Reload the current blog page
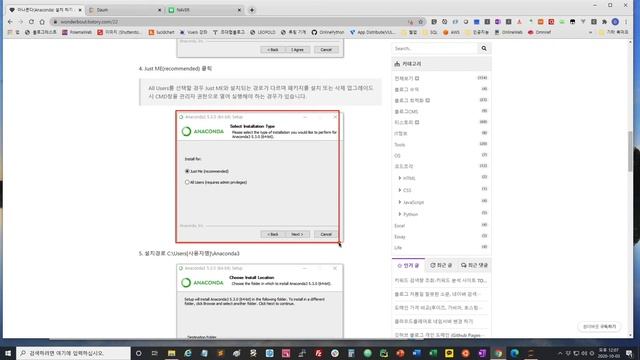640x360 pixels. [x=31, y=22]
